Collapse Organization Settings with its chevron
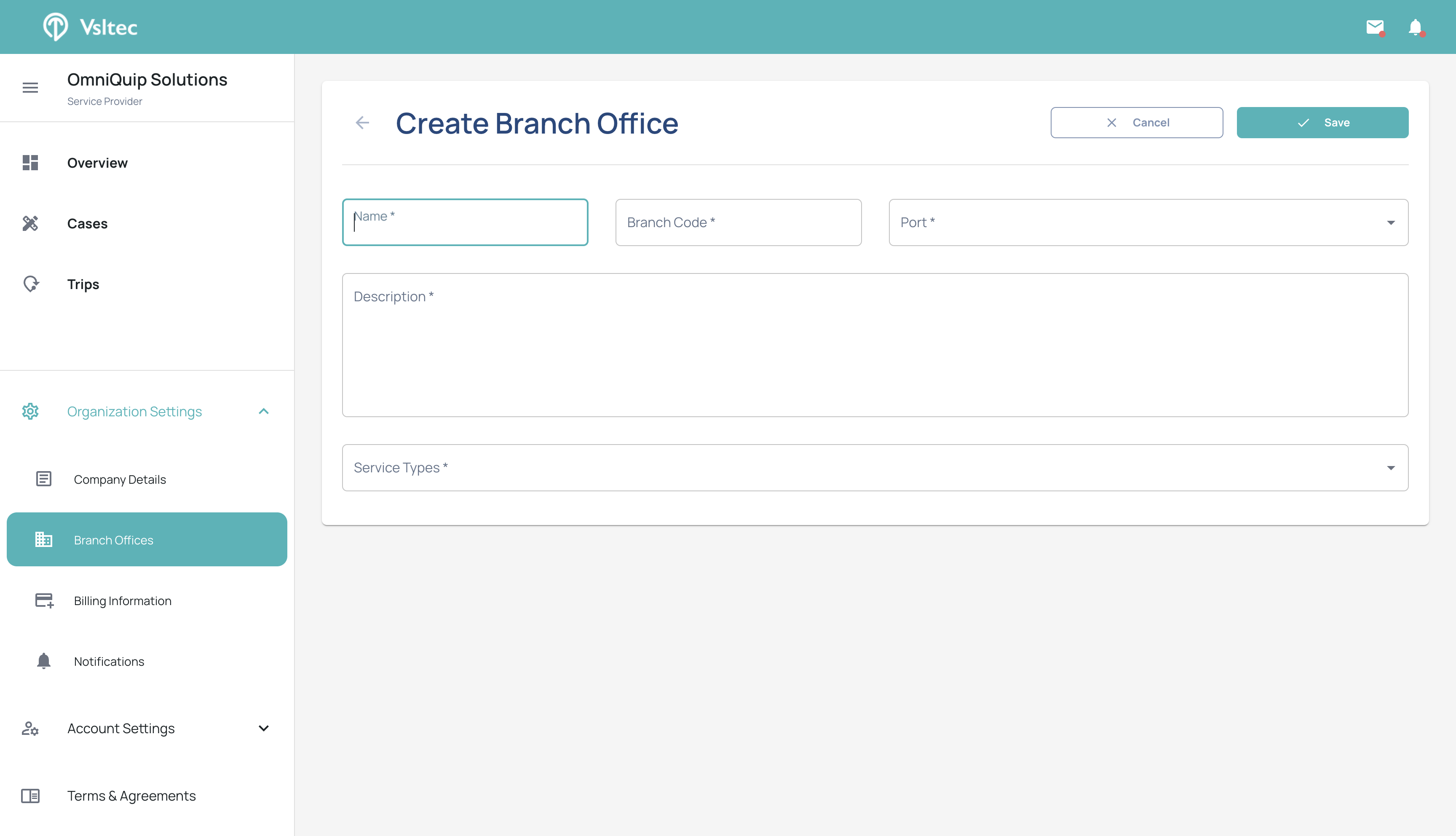 (x=263, y=411)
